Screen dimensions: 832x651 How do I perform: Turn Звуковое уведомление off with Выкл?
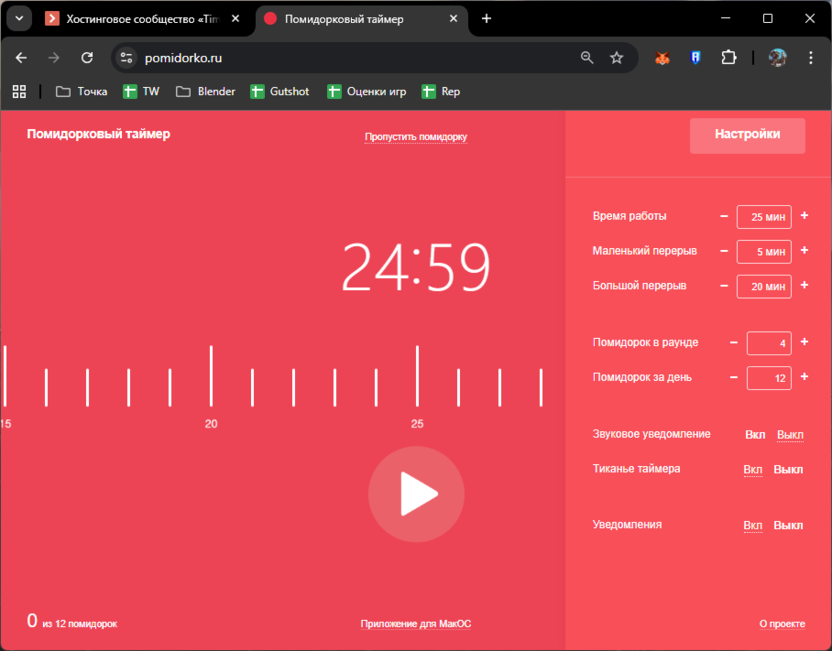[x=790, y=435]
